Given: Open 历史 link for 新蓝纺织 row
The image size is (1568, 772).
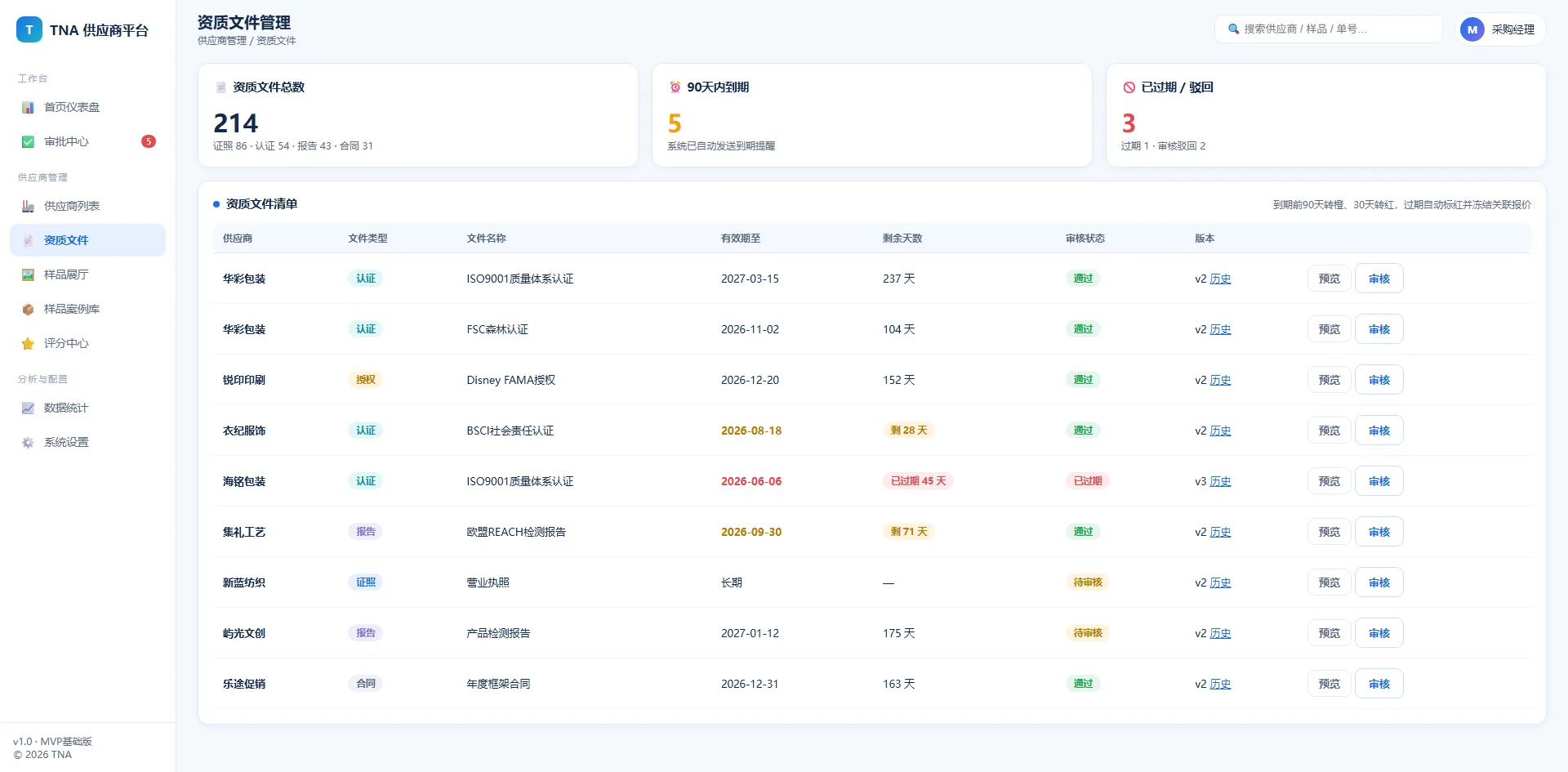Looking at the screenshot, I should pyautogui.click(x=1220, y=582).
